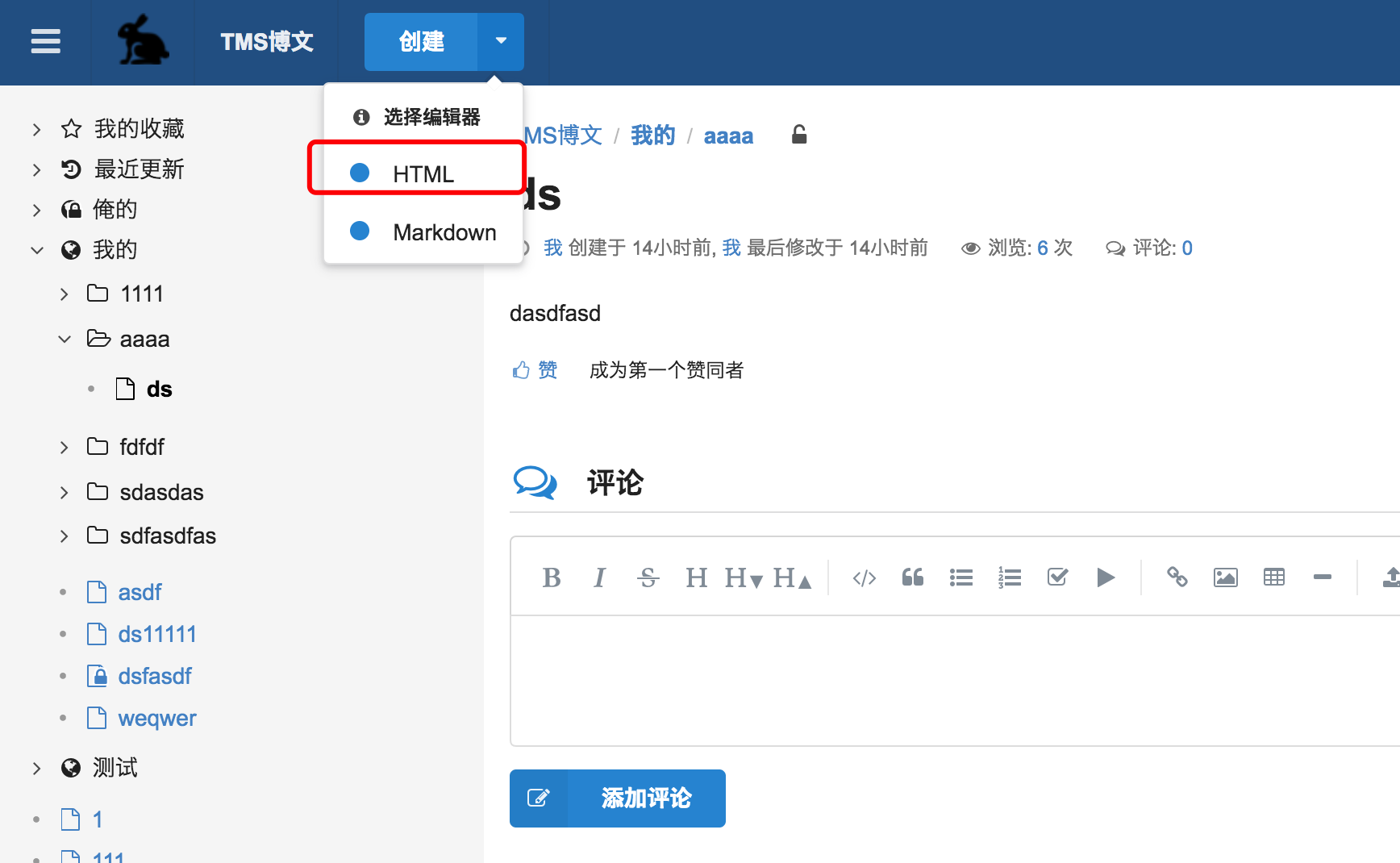Select the sdfasdfas folder label
1400x863 pixels.
[168, 536]
